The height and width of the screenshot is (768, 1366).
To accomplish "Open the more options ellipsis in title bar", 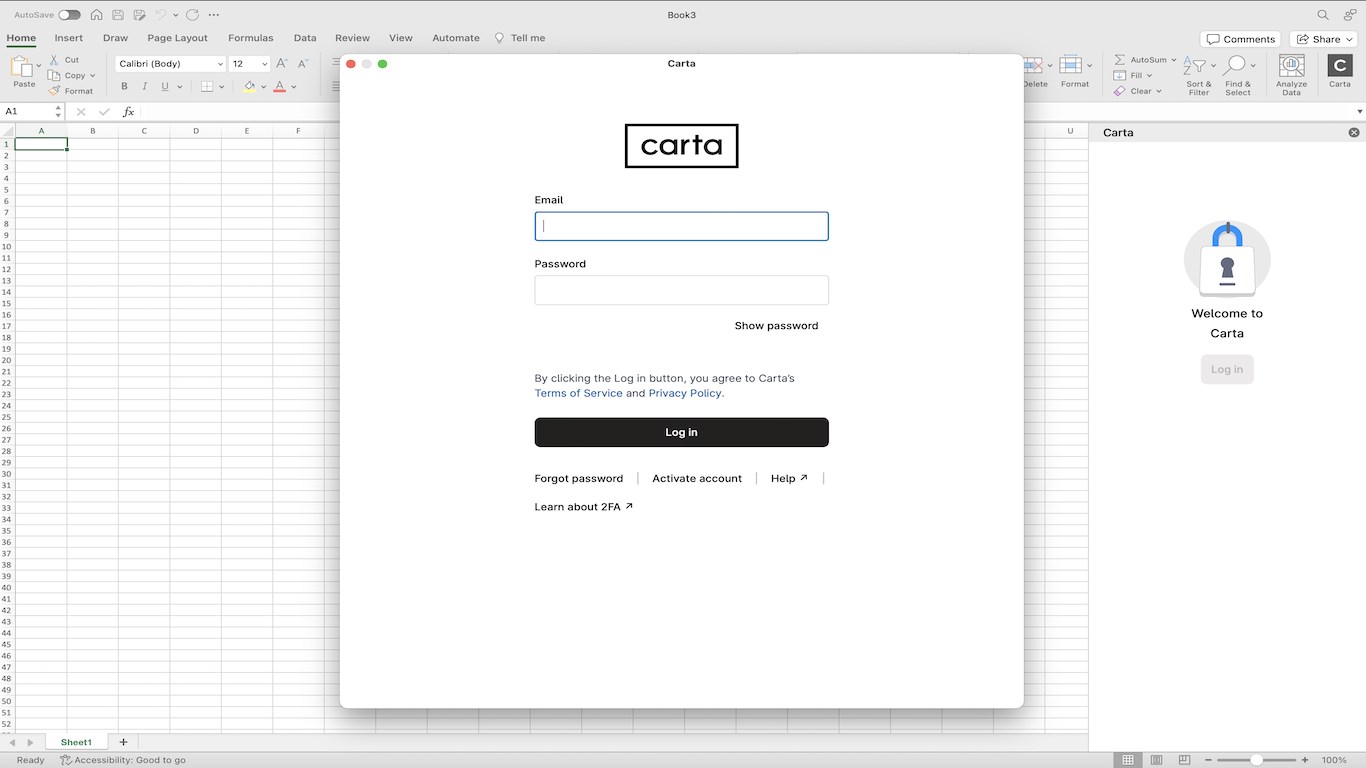I will tap(213, 15).
